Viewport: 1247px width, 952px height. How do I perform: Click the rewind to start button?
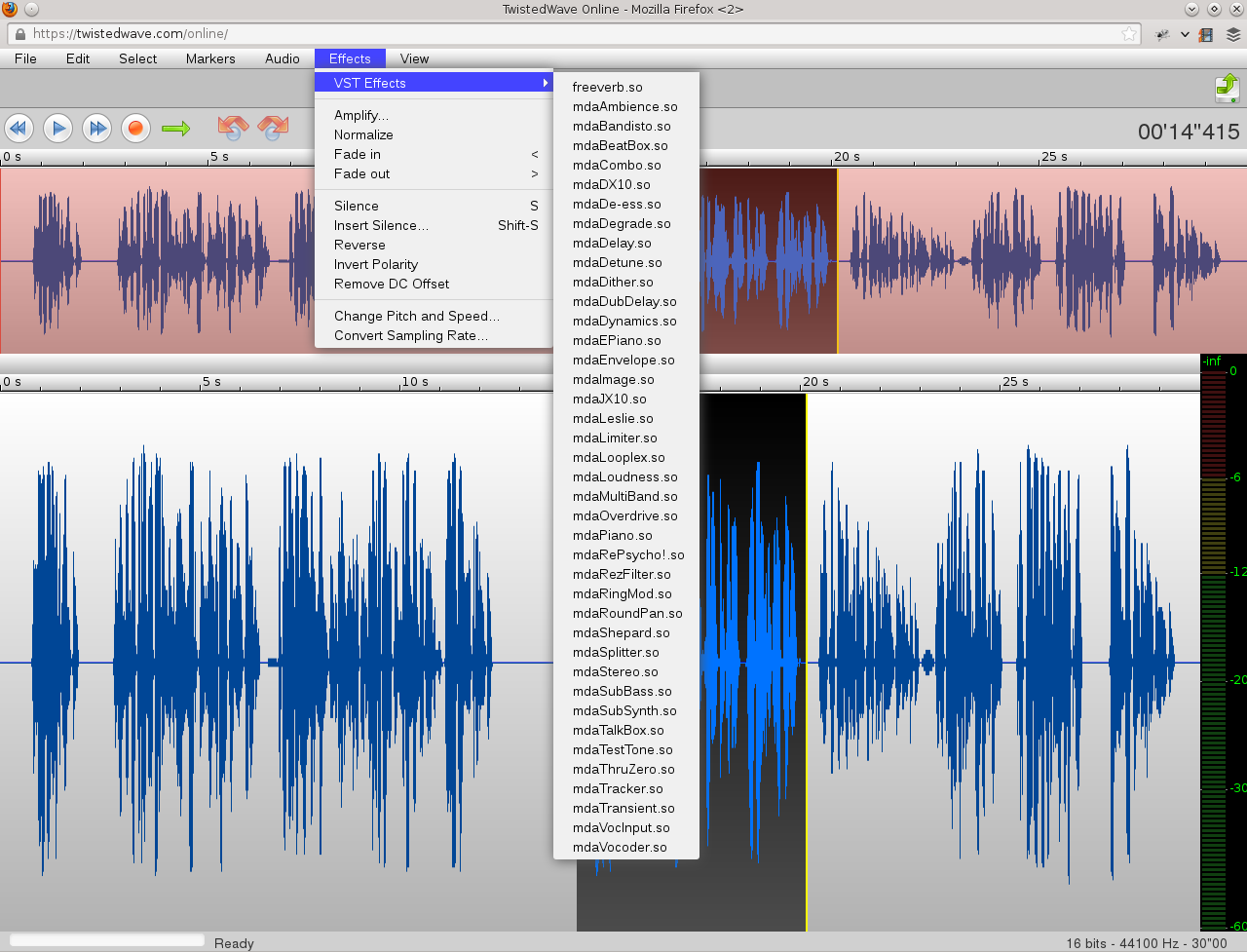click(x=19, y=129)
